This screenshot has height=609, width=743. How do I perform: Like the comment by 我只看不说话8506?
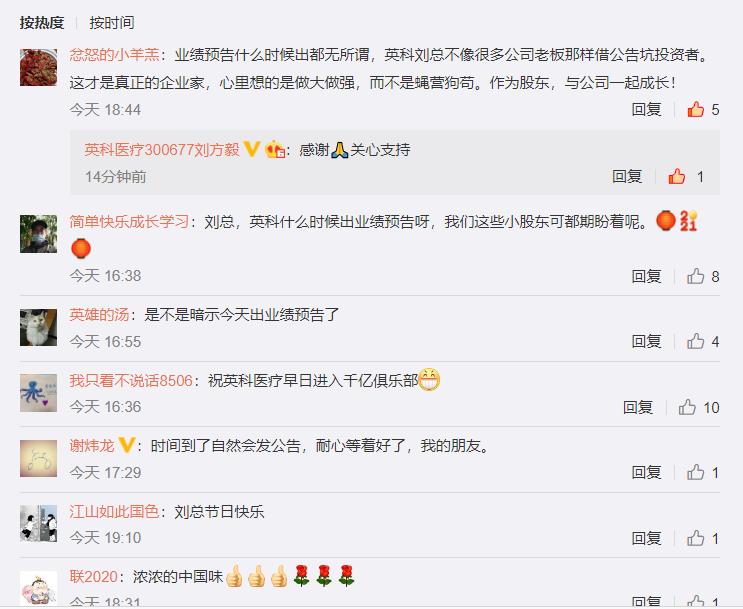[687, 407]
